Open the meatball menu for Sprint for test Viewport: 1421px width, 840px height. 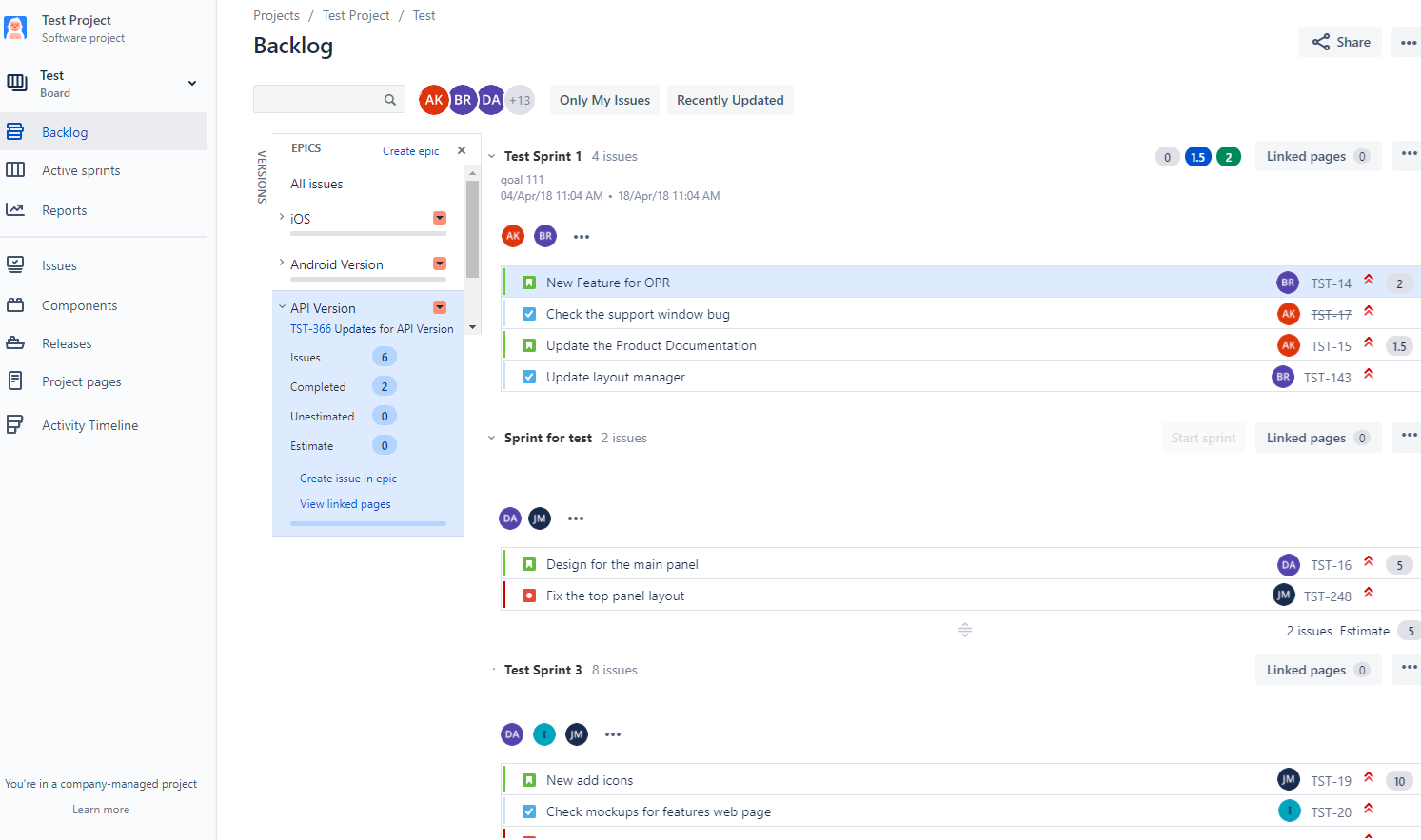pyautogui.click(x=1407, y=437)
